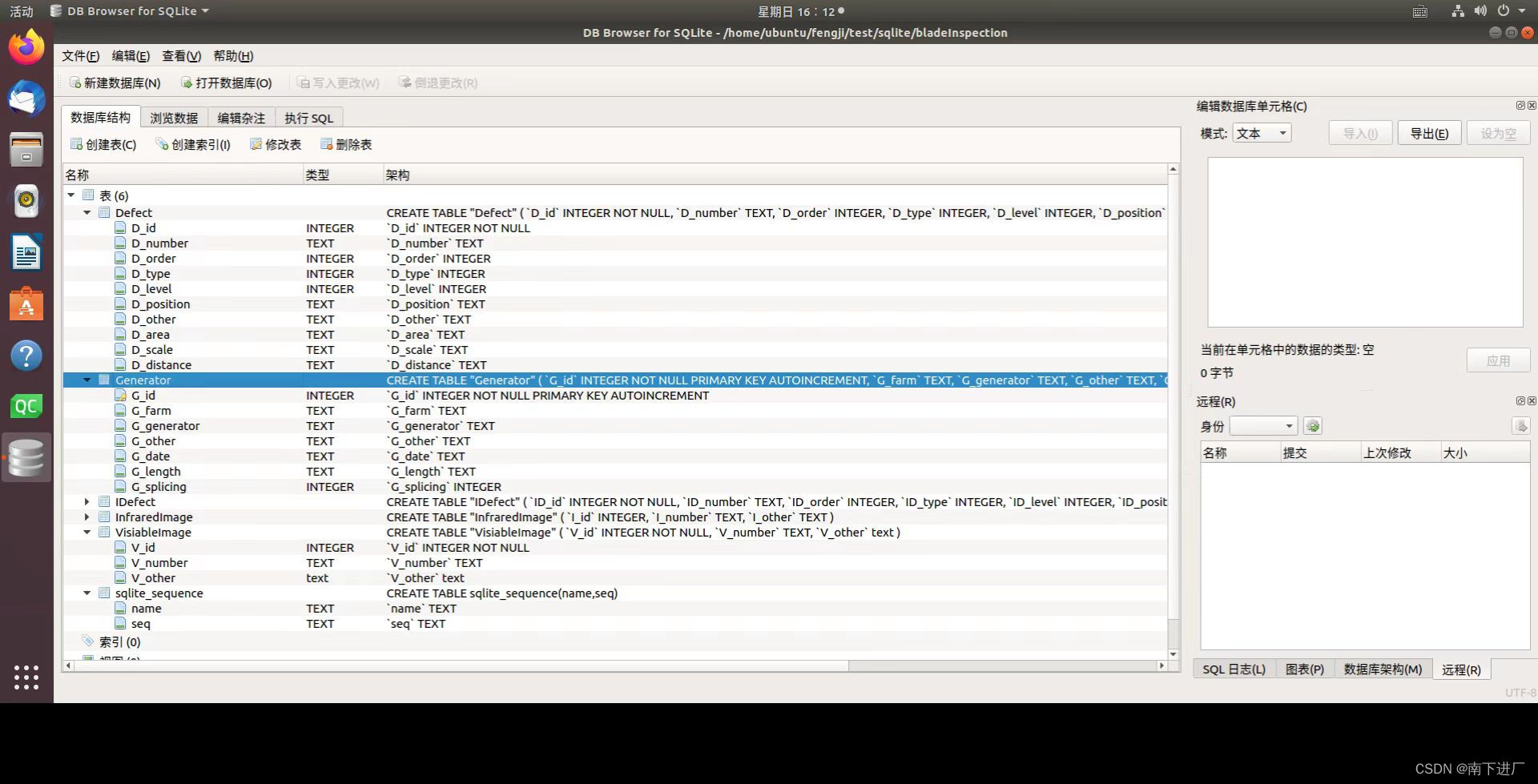Image resolution: width=1538 pixels, height=784 pixels.
Task: Open the 查看(V) menu
Action: tap(182, 55)
